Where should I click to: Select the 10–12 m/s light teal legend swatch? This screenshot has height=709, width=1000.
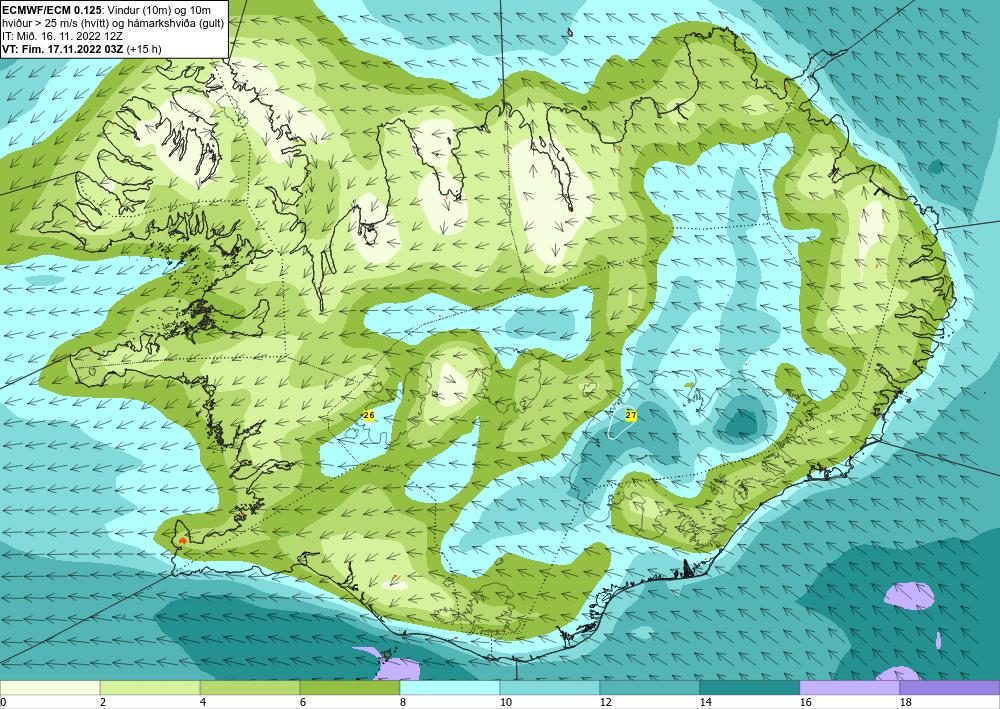[x=550, y=688]
